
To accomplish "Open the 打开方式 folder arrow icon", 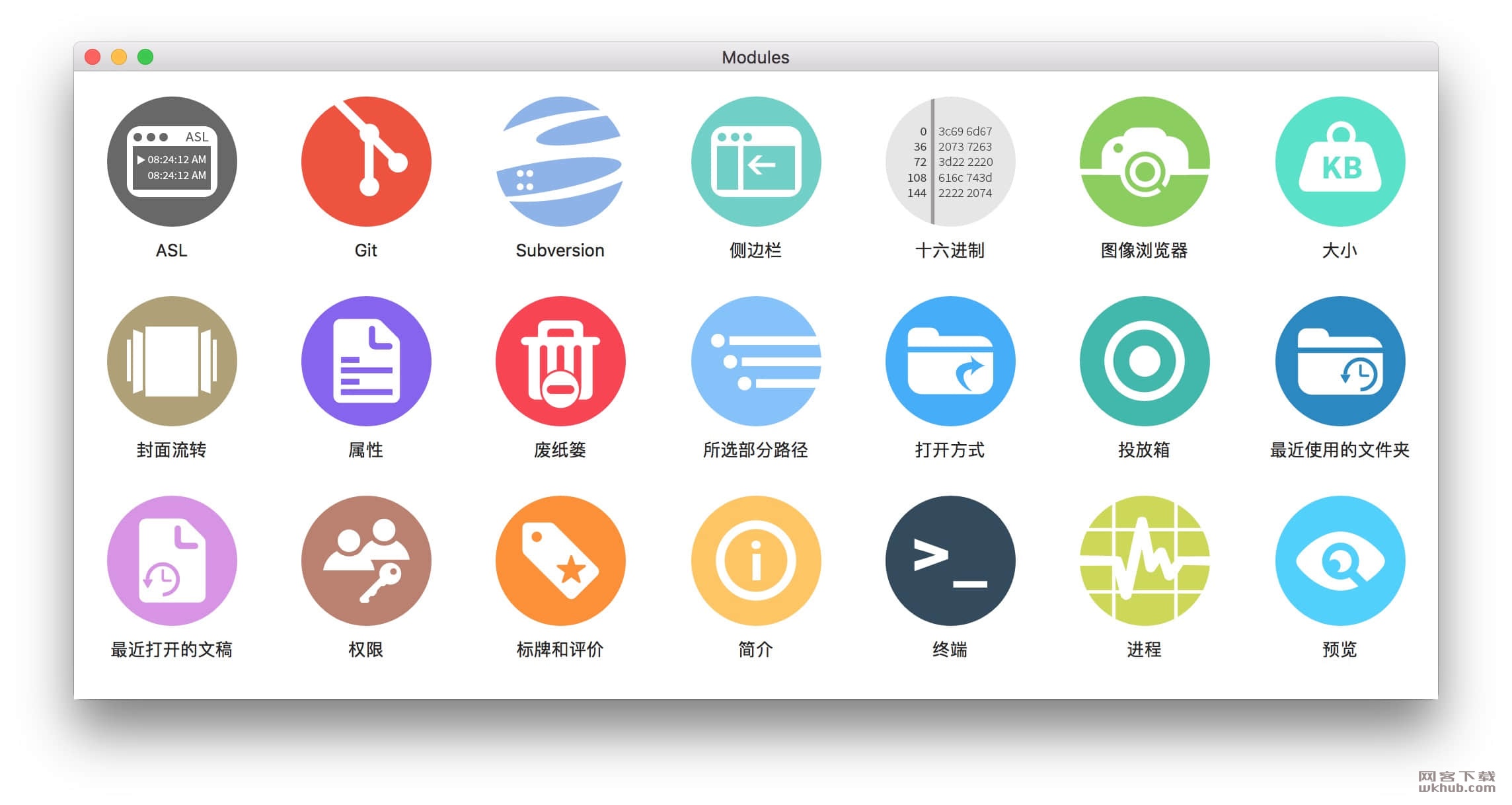I will click(x=950, y=362).
